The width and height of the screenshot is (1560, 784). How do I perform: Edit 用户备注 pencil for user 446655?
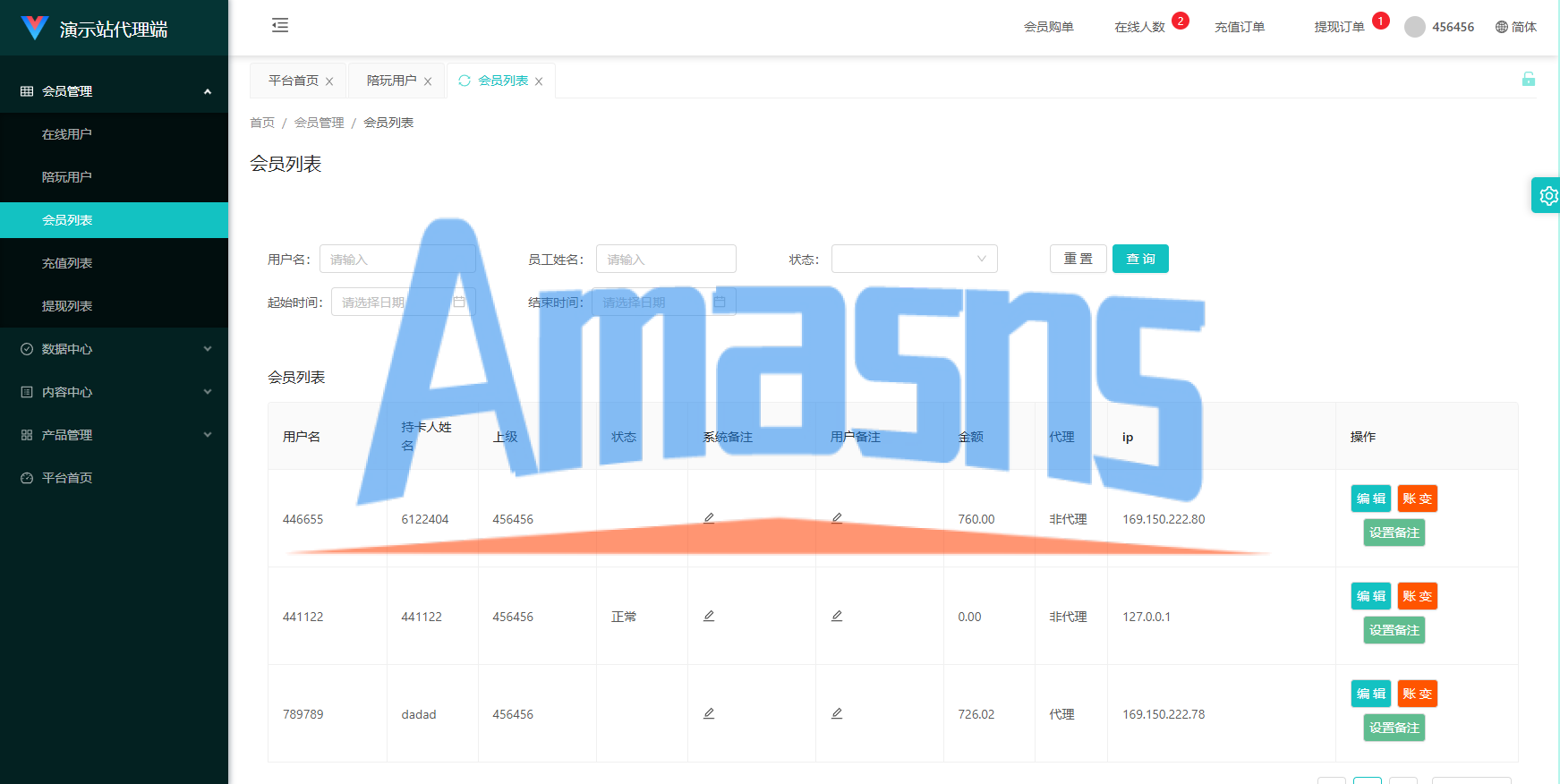coord(837,518)
